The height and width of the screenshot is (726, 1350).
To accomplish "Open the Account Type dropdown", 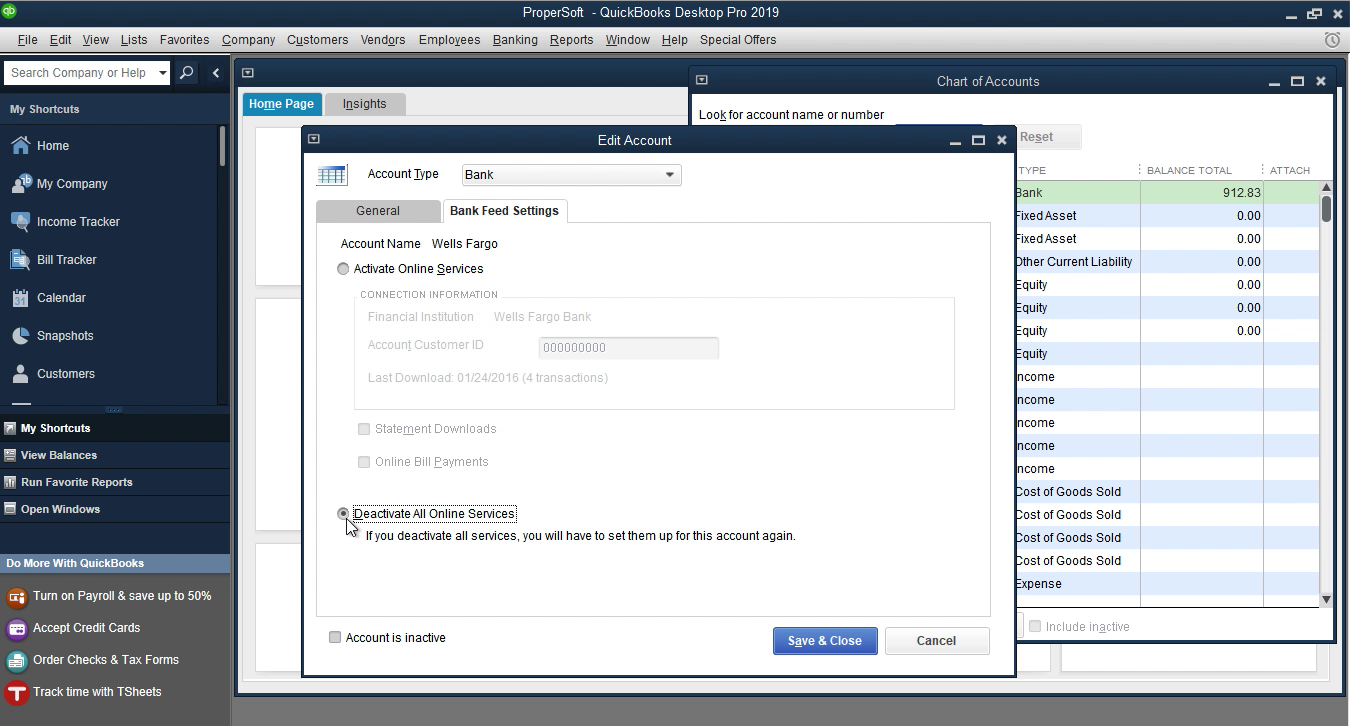I will click(x=572, y=175).
